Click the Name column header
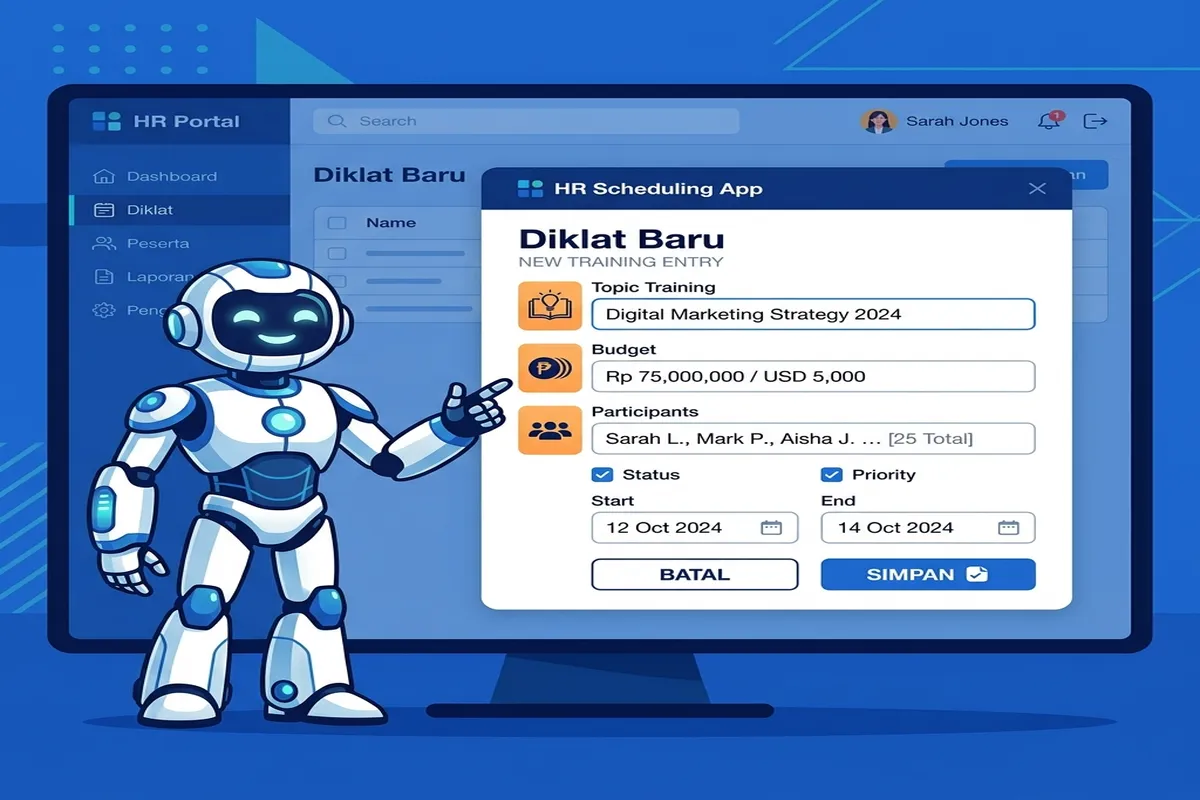 tap(391, 223)
